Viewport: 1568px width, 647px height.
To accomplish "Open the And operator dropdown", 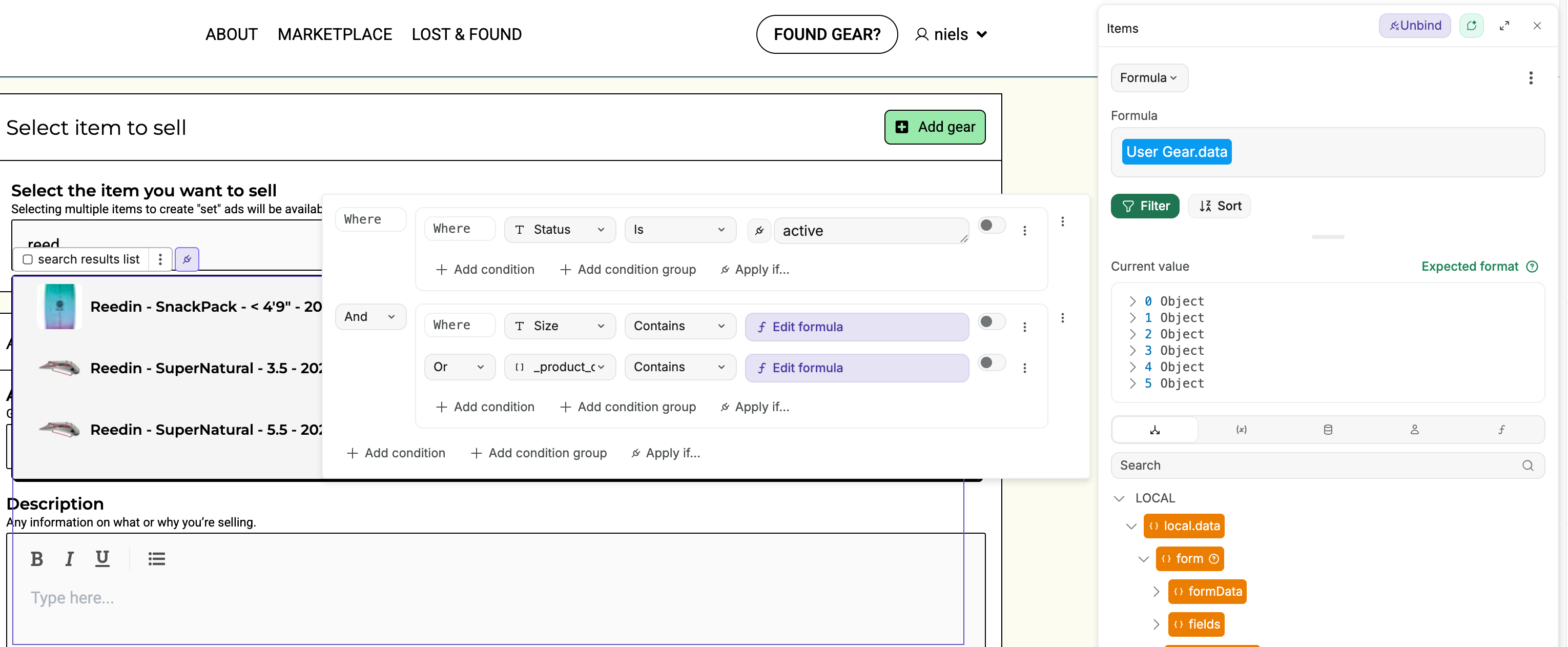I will [x=370, y=317].
